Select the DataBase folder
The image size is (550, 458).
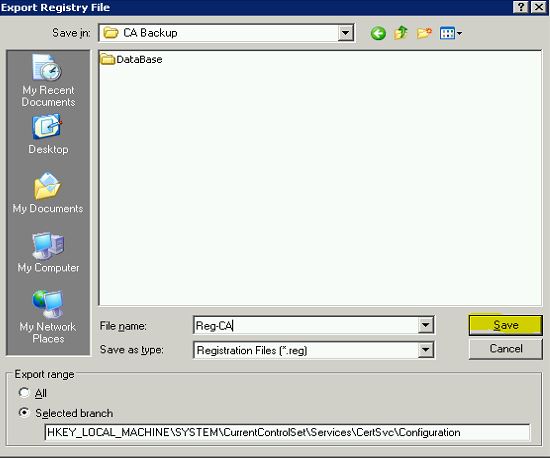pyautogui.click(x=132, y=60)
